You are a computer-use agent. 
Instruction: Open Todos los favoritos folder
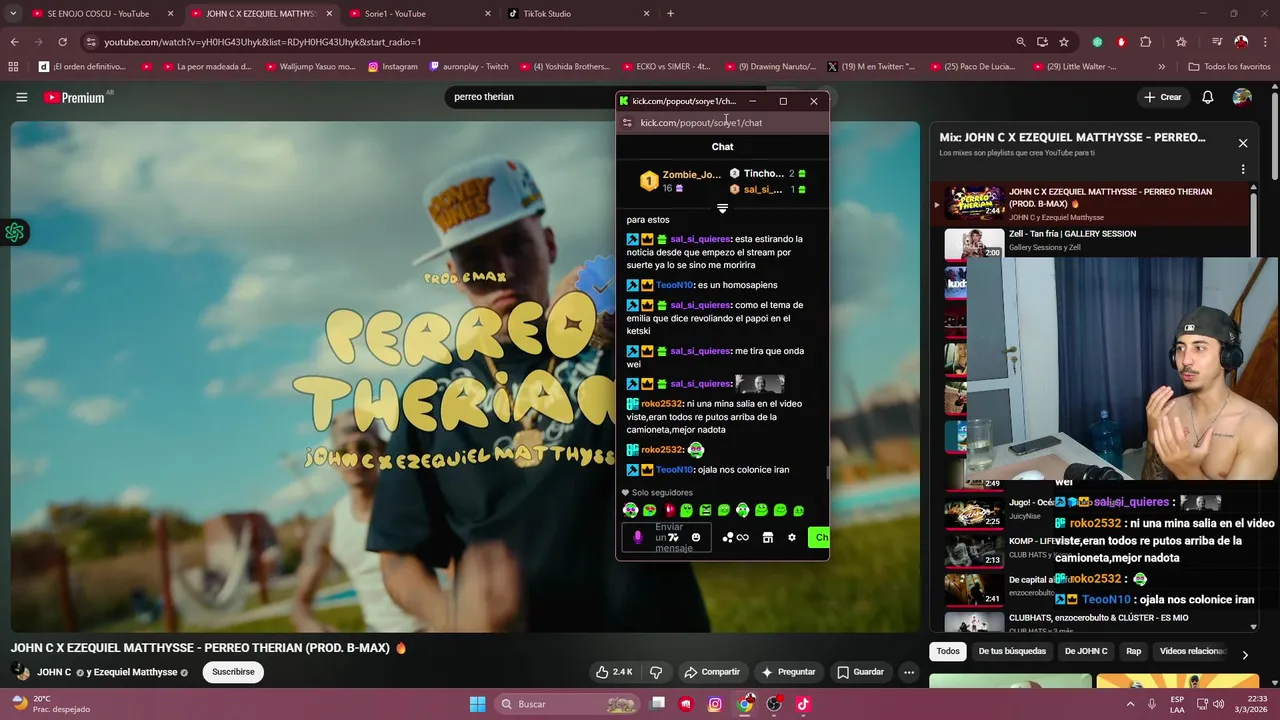1229,67
